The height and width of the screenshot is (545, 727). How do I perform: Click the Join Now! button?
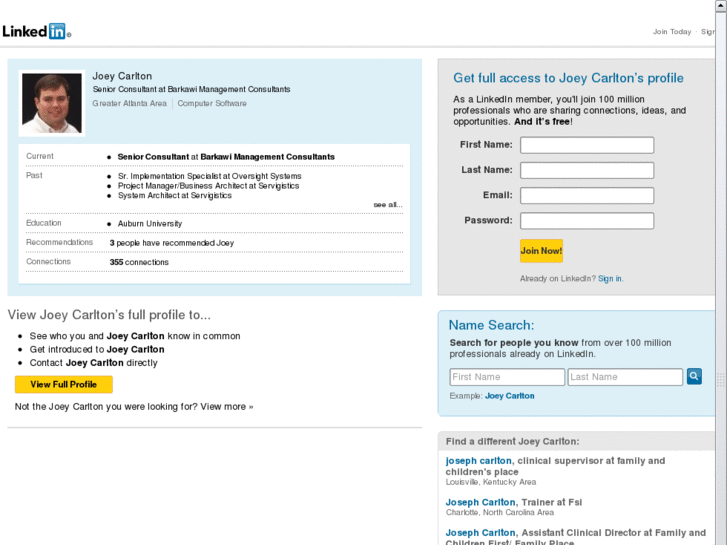click(541, 251)
